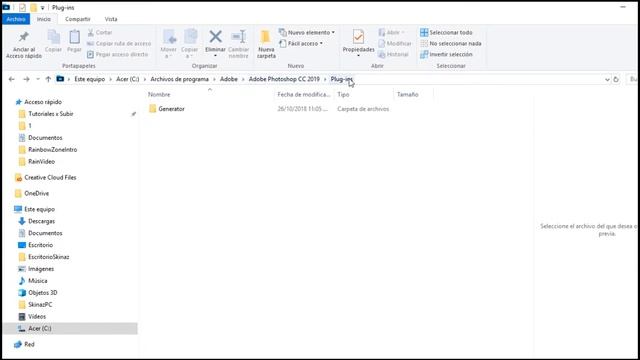Open the RainbowZoneIntro folder
The height and width of the screenshot is (360, 640).
click(52, 150)
